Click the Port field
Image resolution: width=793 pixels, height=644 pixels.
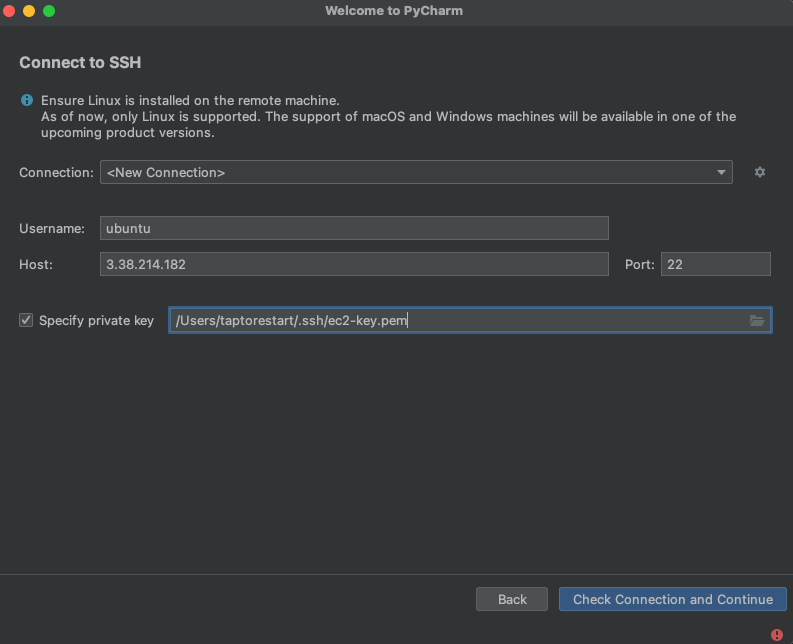[x=716, y=264]
